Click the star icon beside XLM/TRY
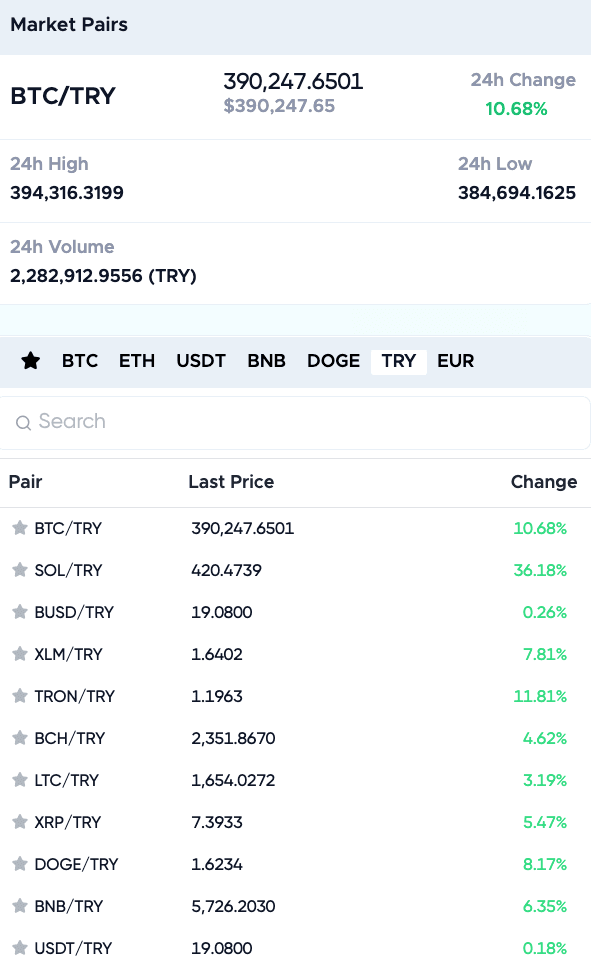The width and height of the screenshot is (591, 958). [x=20, y=654]
